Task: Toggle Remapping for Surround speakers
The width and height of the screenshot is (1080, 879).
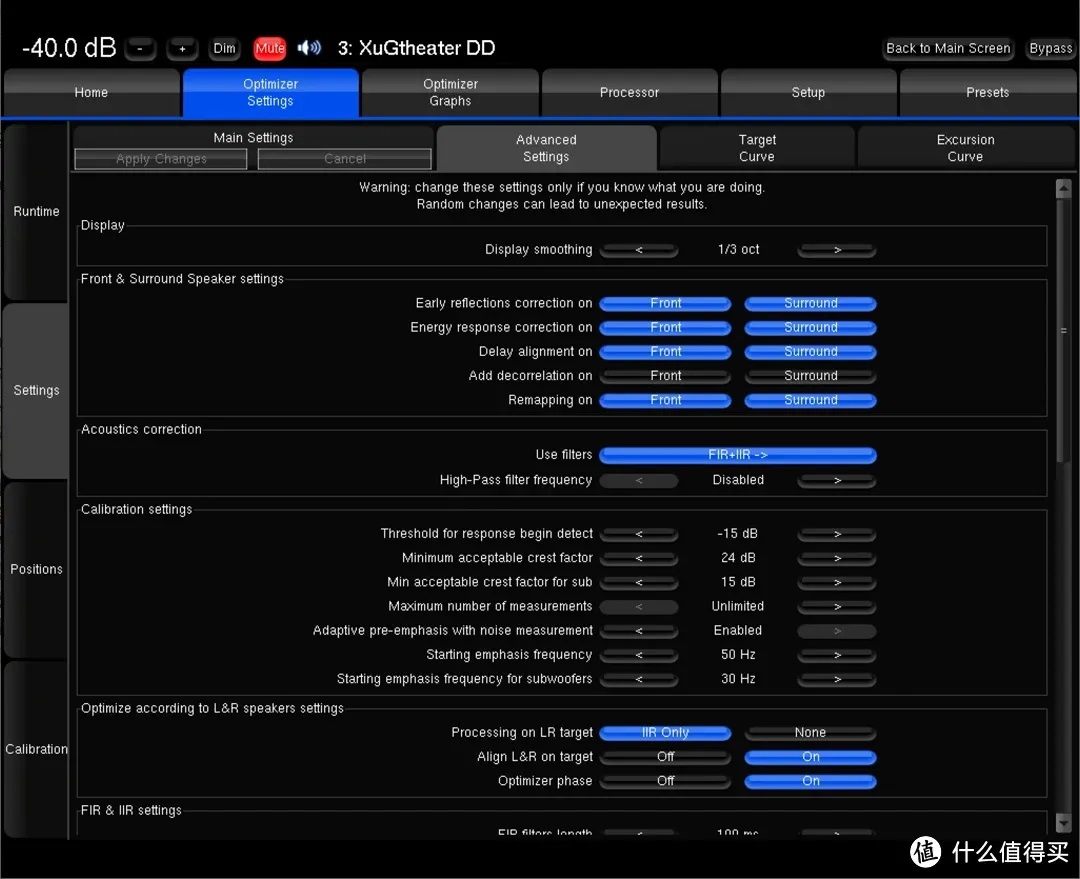Action: tap(811, 400)
